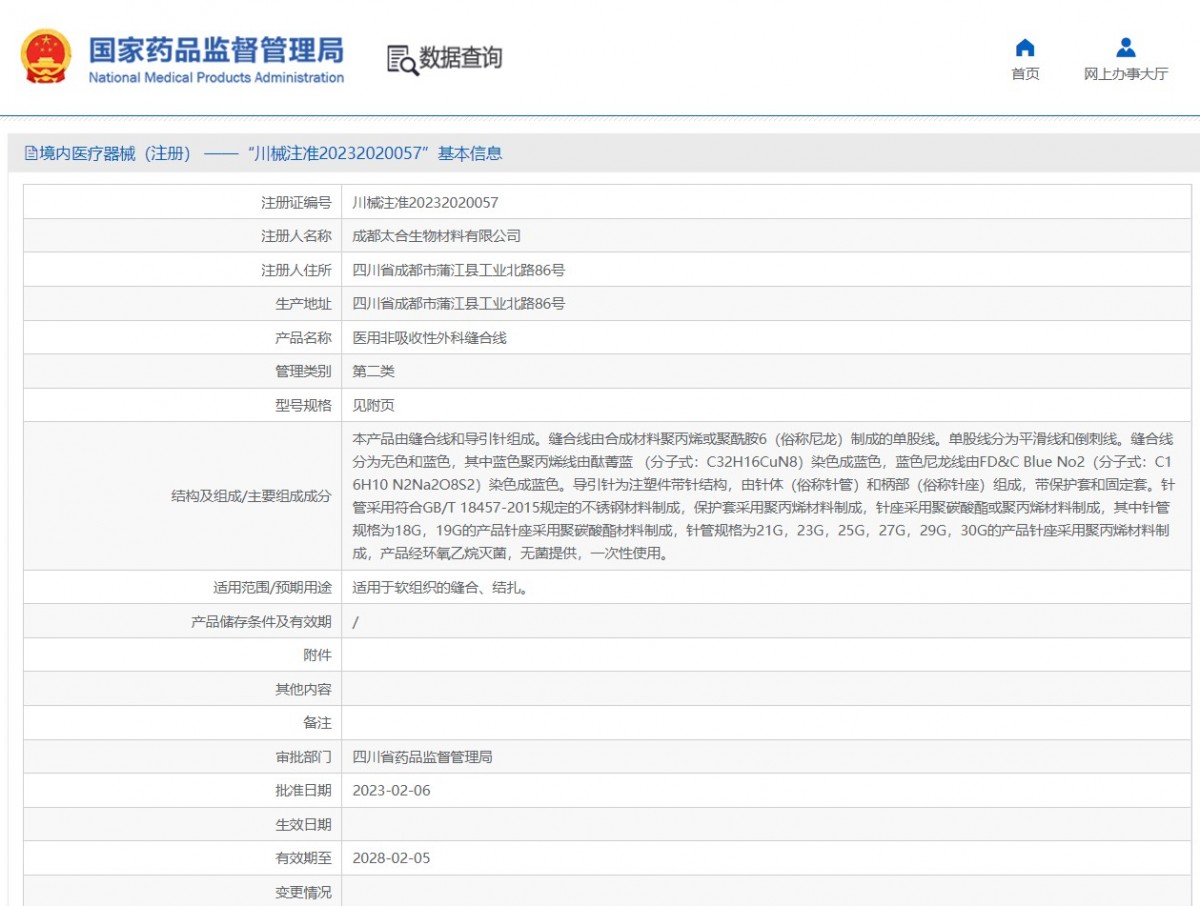Viewport: 1200px width, 906px height.
Task: Click the 数据查询 magnifier document icon
Action: tap(402, 60)
